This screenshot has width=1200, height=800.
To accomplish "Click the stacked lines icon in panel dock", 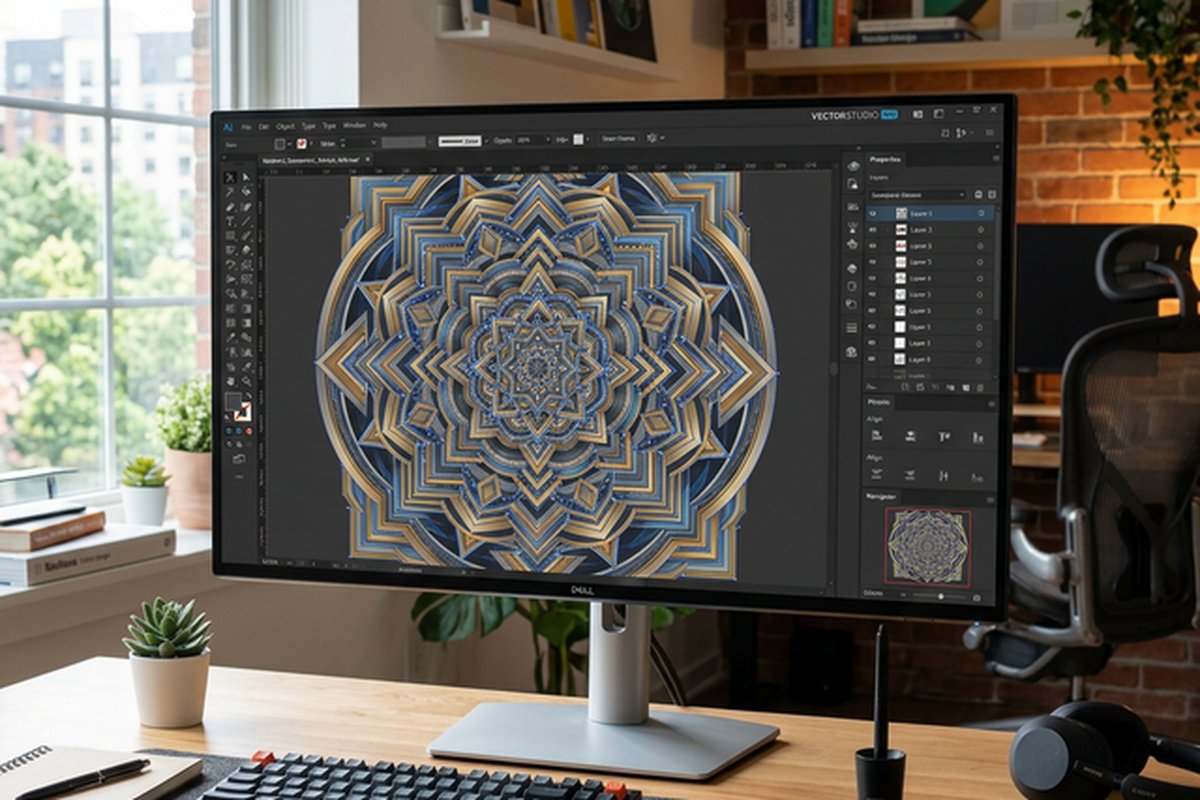I will pyautogui.click(x=851, y=327).
